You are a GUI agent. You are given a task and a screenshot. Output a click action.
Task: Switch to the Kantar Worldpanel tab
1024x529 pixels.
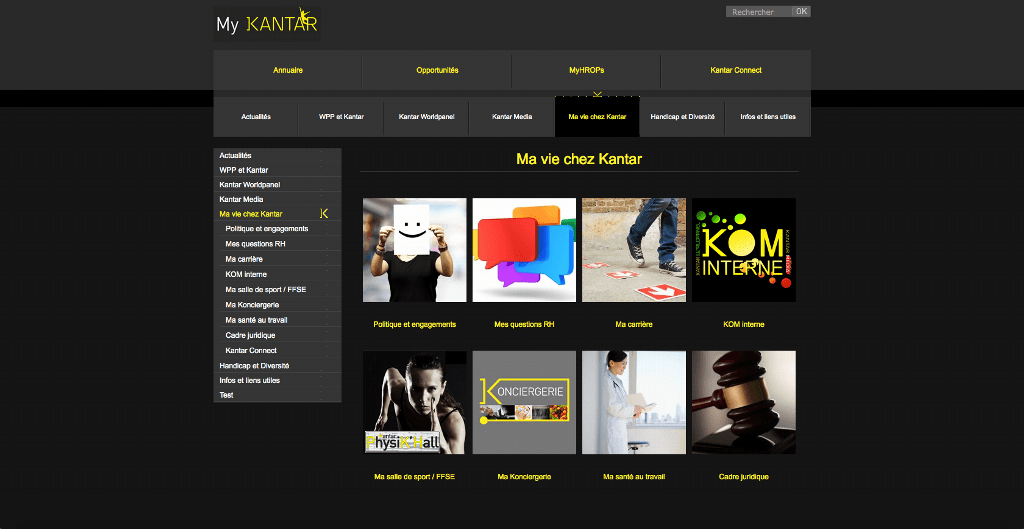pos(426,117)
